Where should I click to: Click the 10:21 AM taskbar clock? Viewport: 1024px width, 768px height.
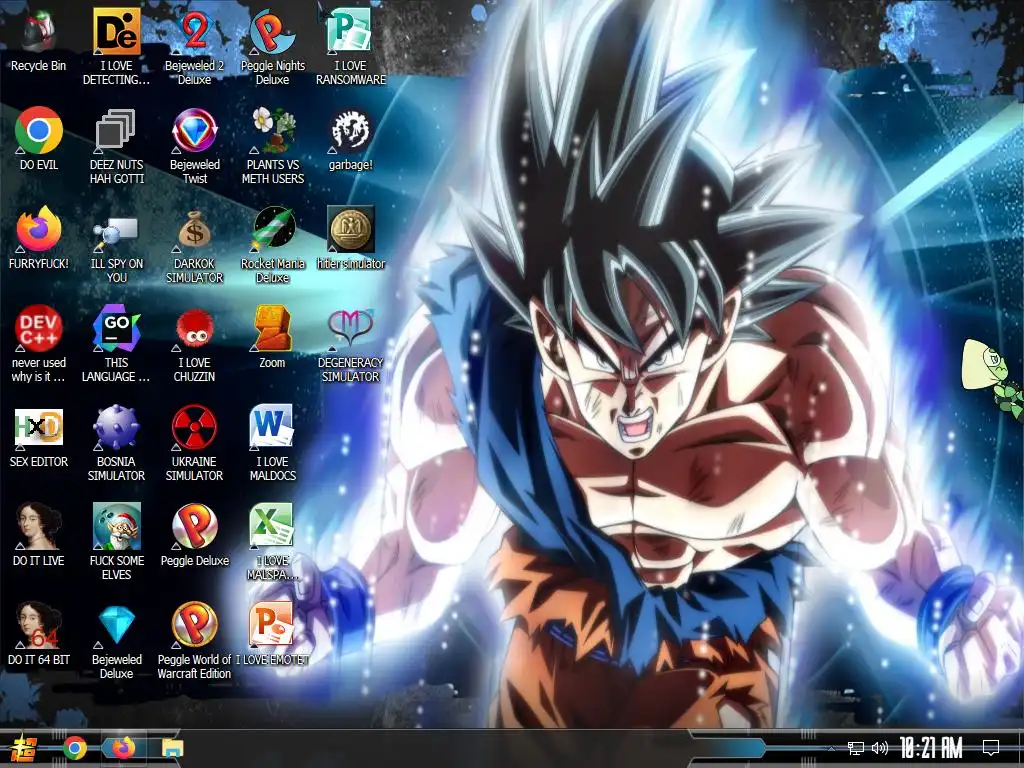point(931,748)
